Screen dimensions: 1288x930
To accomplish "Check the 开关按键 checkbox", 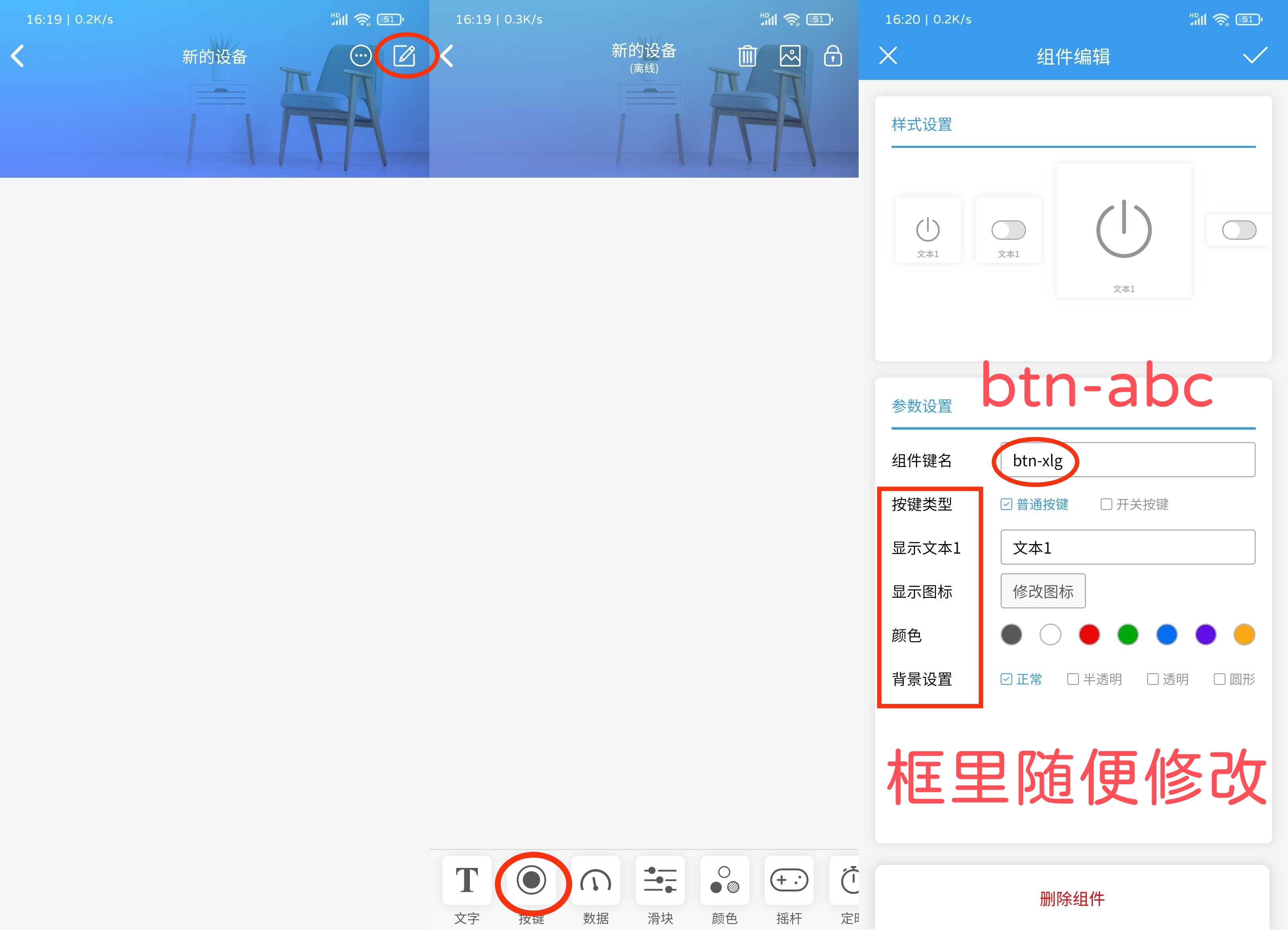I will coord(1106,504).
